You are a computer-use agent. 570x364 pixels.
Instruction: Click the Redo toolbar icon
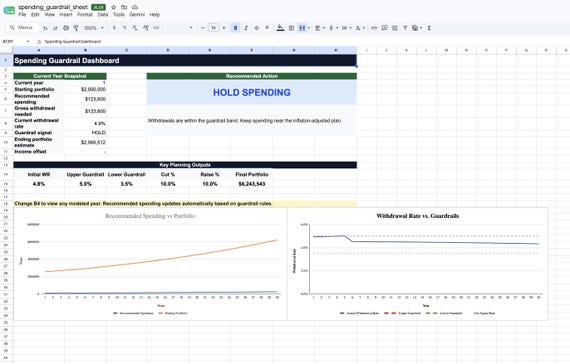coord(55,28)
